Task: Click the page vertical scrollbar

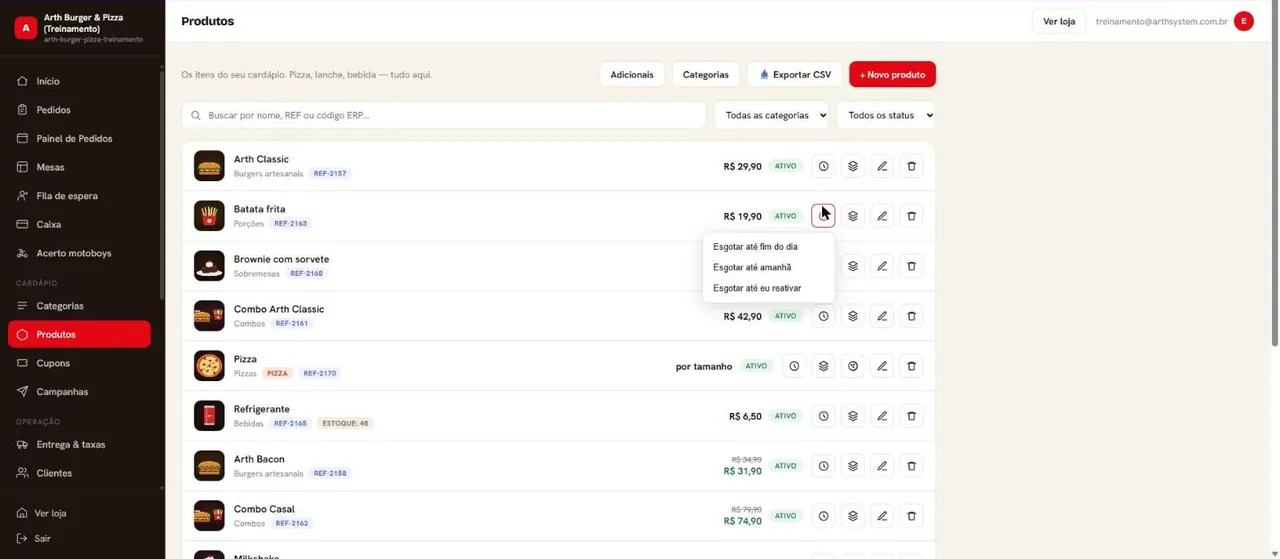Action: tap(1274, 174)
